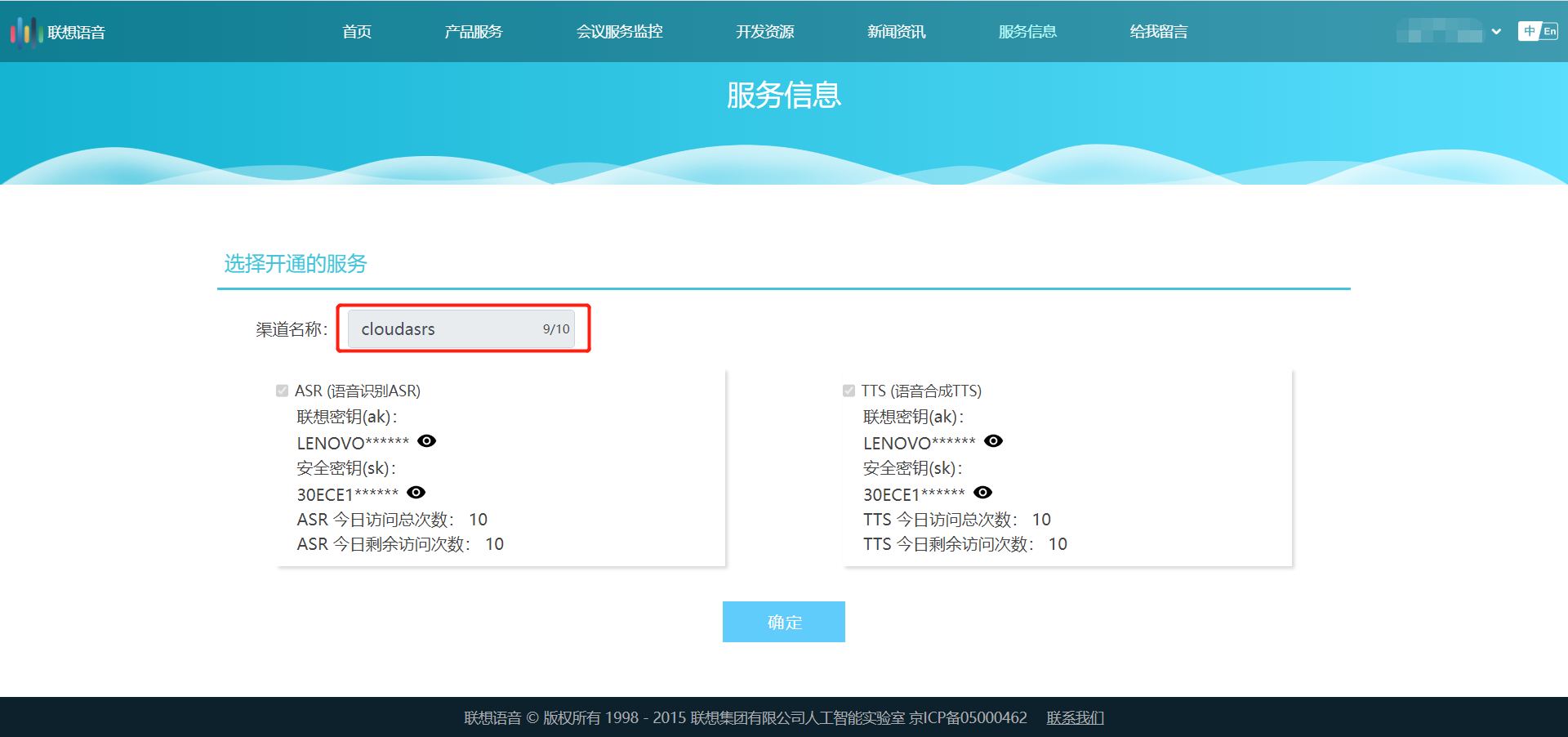Reveal the TTS 联想密钥(ak) with eye icon

pos(994,441)
